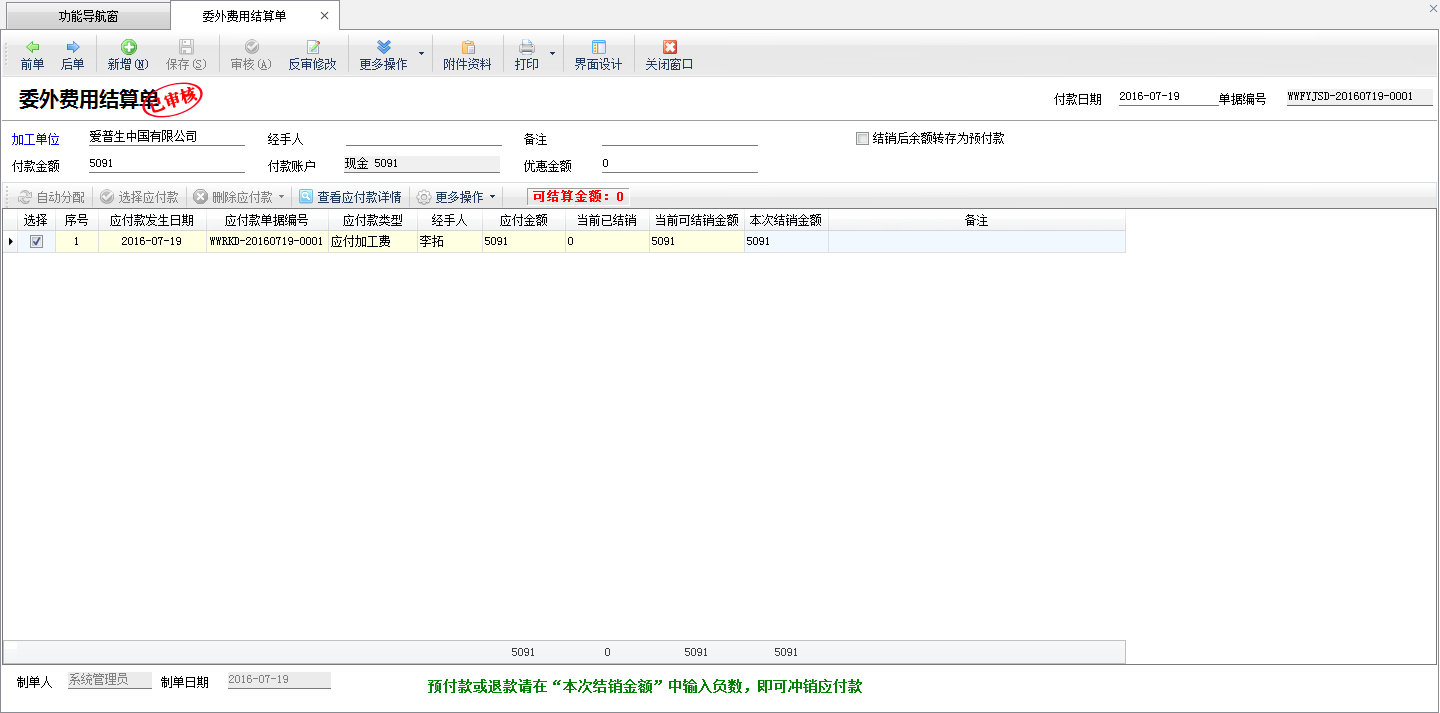
Task: Expand the top toolbar 更多操作 dropdown
Action: point(421,54)
